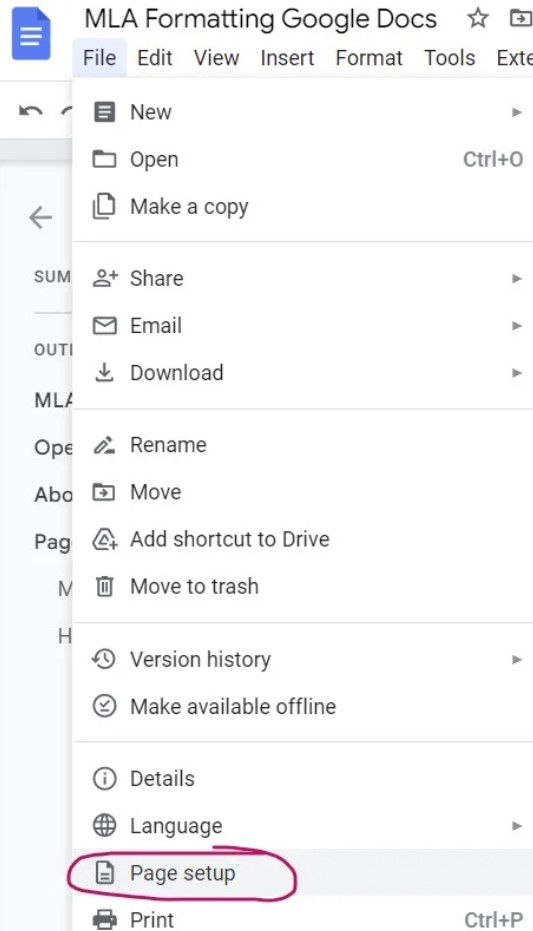Expand the Language submenu arrow
The image size is (533, 931).
[x=517, y=826]
